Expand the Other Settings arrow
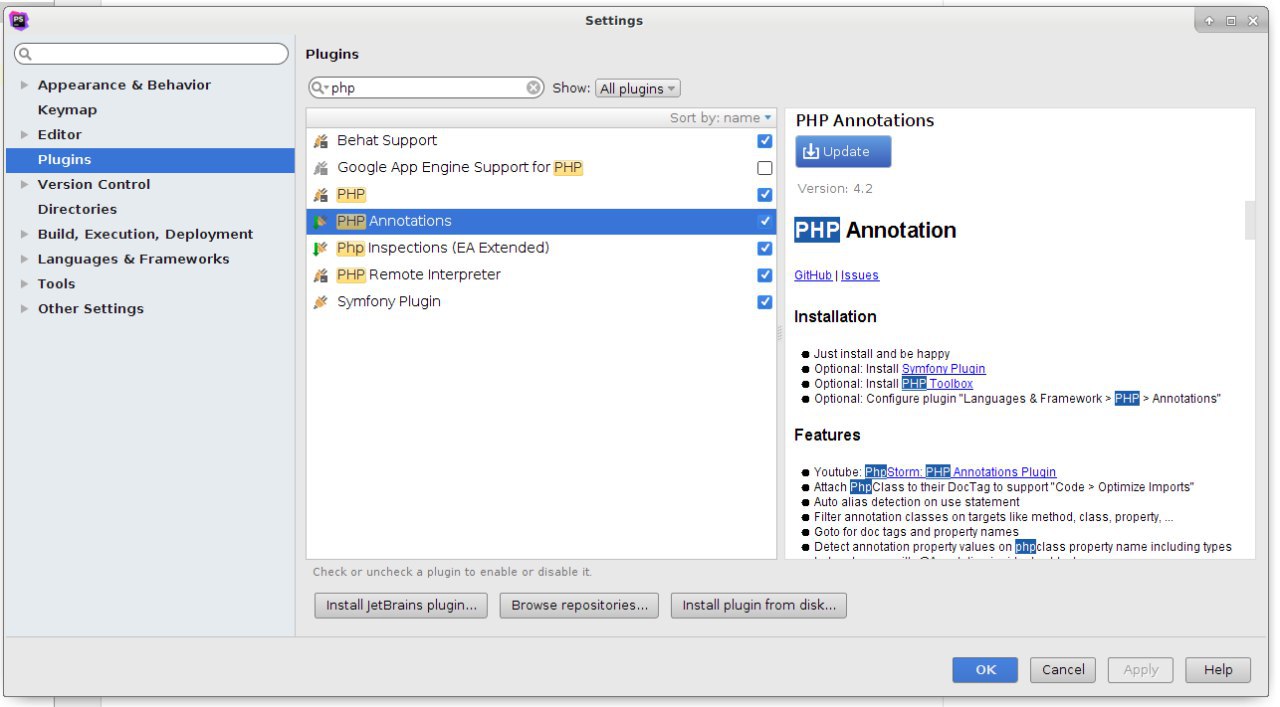This screenshot has width=1280, height=707. tap(24, 309)
